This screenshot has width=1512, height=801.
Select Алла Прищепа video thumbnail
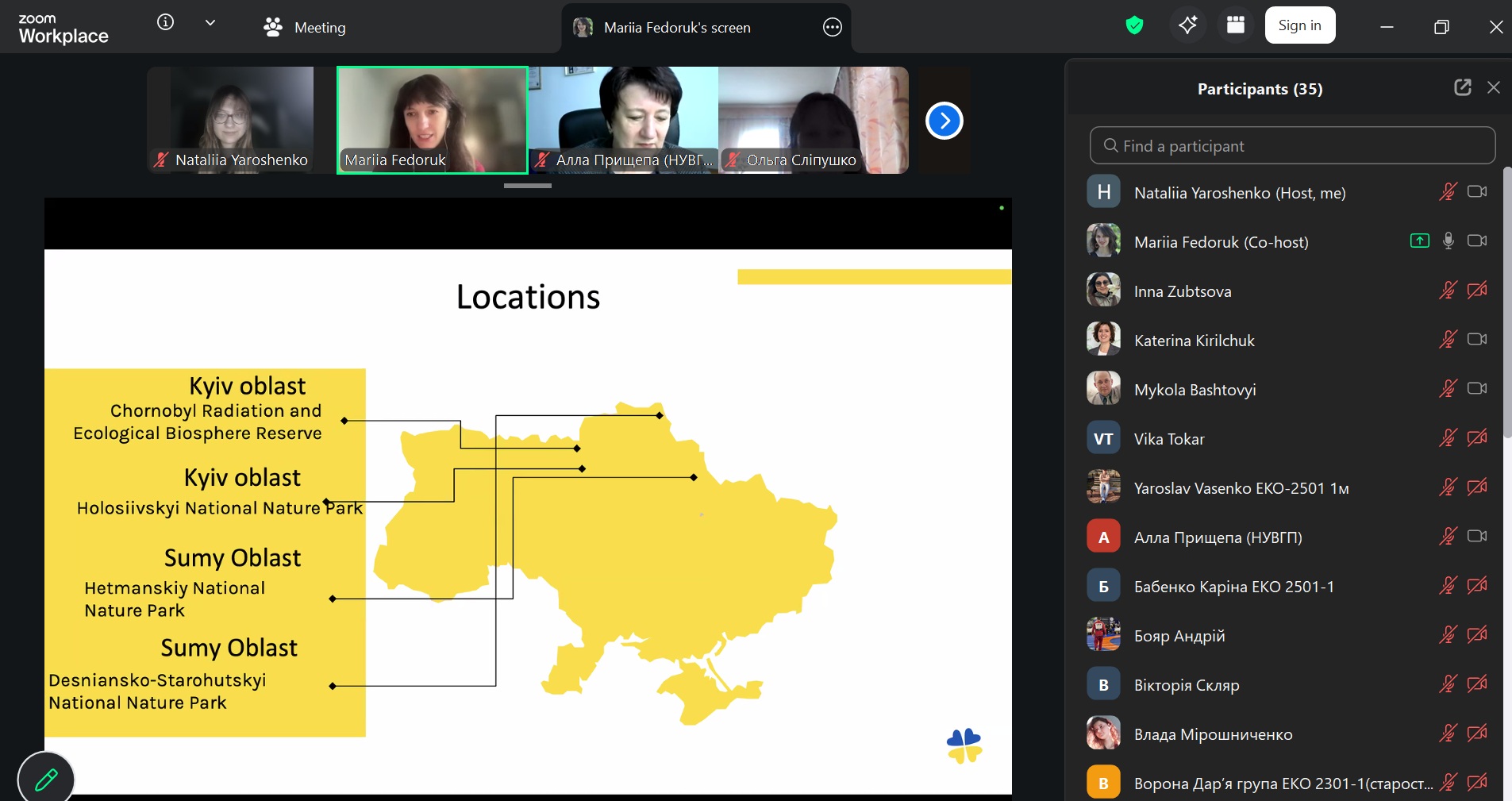point(623,120)
